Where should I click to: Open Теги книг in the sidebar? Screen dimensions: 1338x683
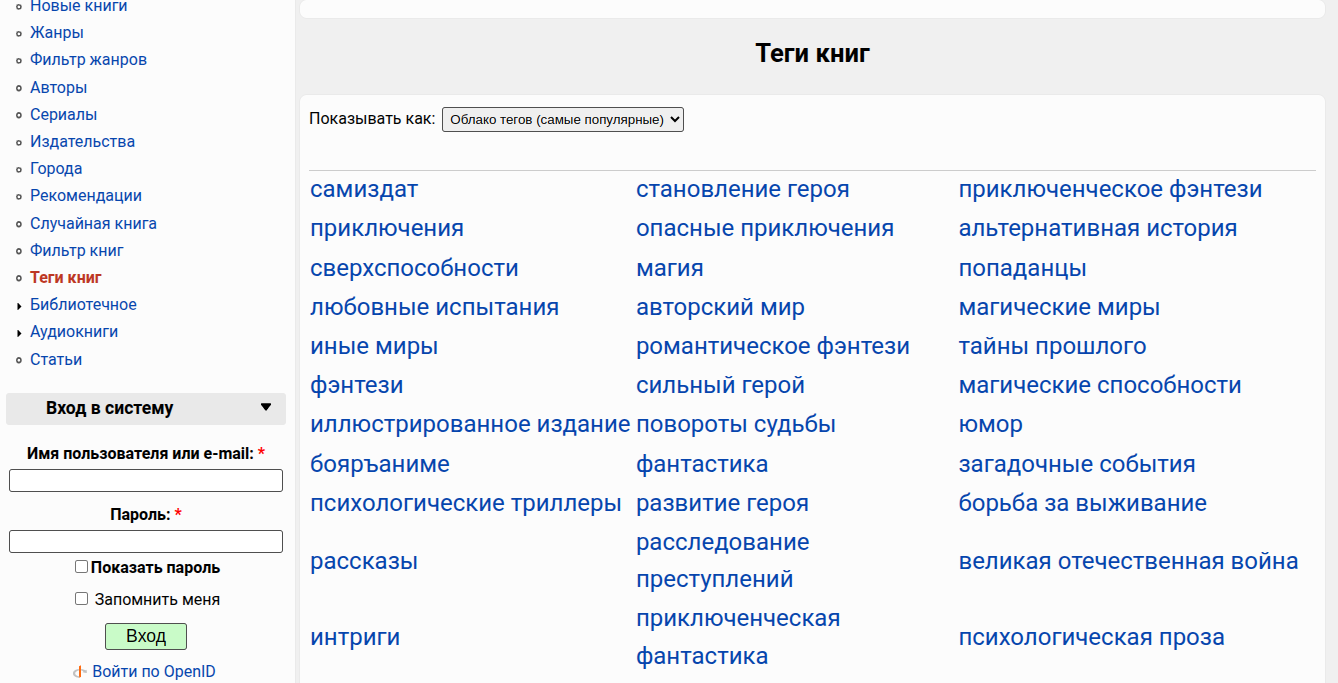click(x=66, y=278)
